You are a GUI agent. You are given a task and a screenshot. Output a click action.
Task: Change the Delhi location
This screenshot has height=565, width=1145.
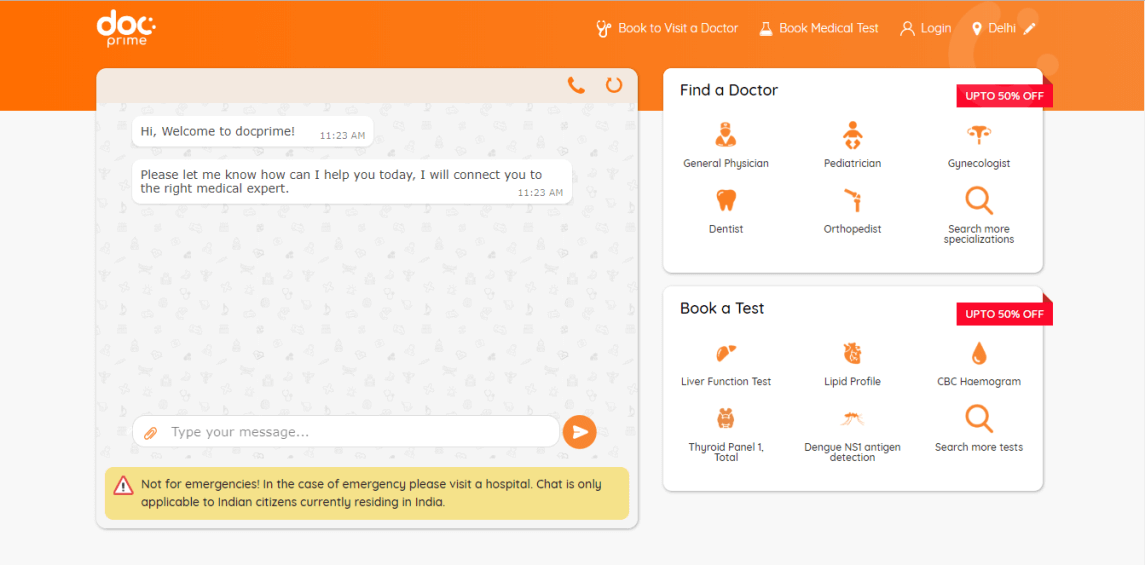point(1004,28)
